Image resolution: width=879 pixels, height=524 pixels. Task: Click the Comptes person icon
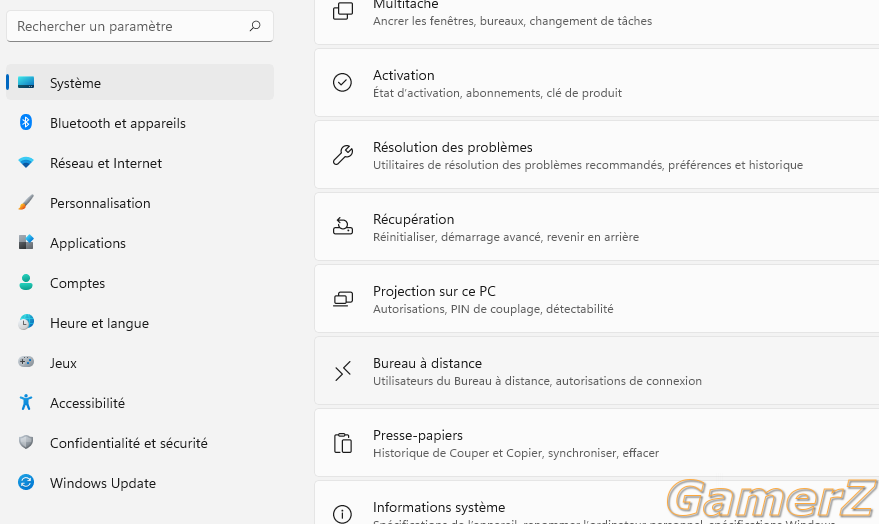point(26,282)
